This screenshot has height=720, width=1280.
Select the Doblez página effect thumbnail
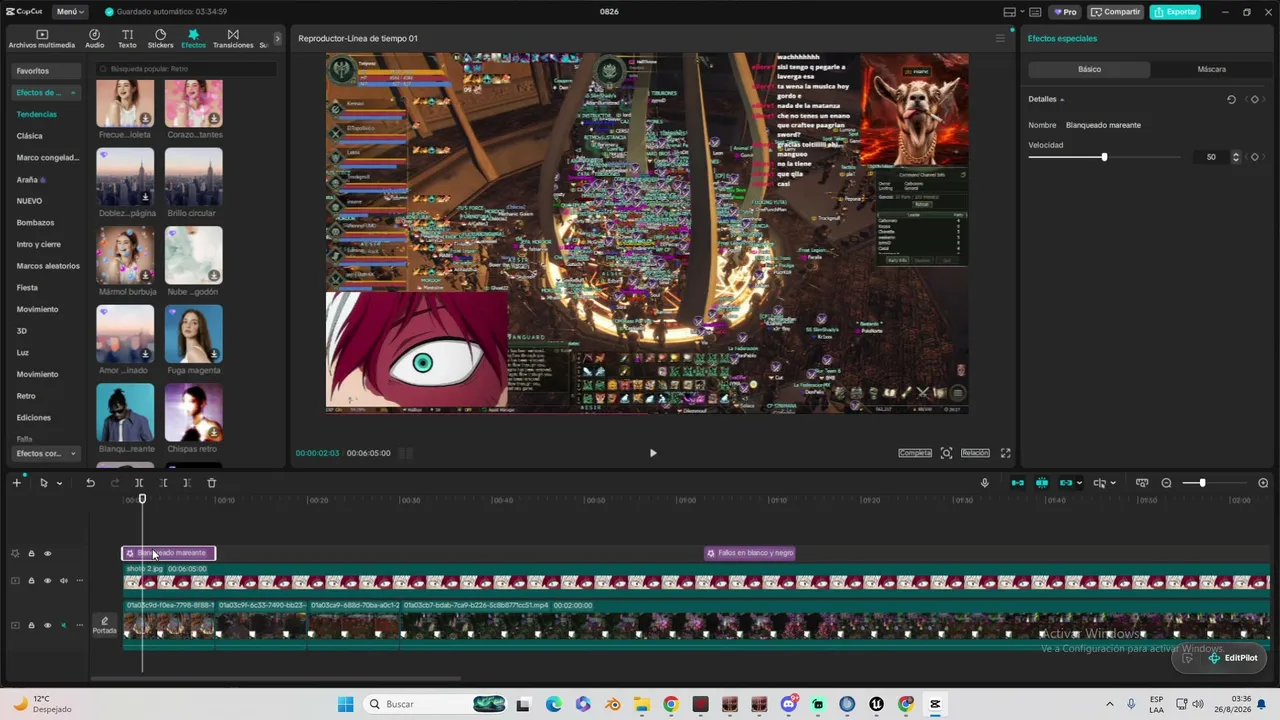coord(125,177)
